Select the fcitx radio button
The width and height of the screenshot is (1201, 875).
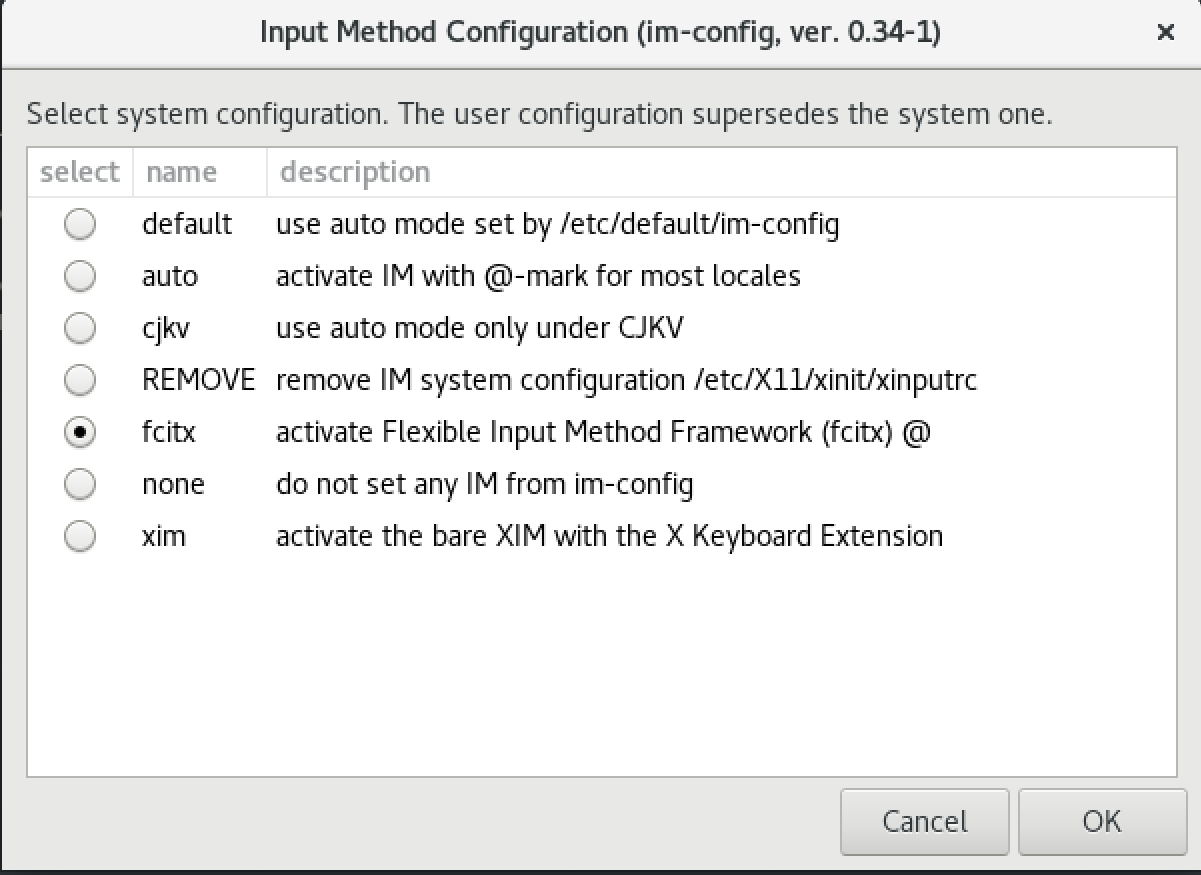80,432
